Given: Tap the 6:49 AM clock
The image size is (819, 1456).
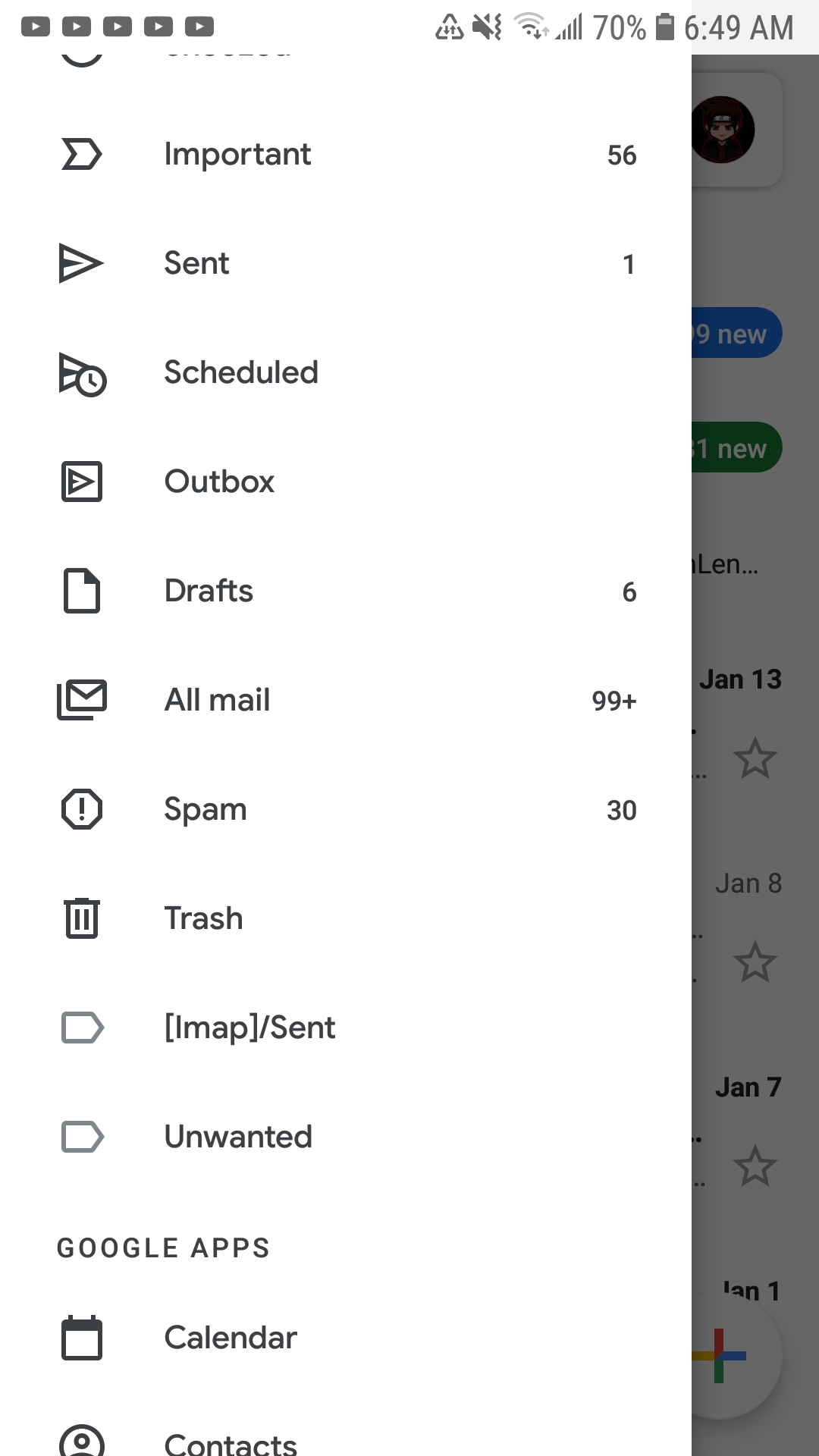Looking at the screenshot, I should click(739, 28).
